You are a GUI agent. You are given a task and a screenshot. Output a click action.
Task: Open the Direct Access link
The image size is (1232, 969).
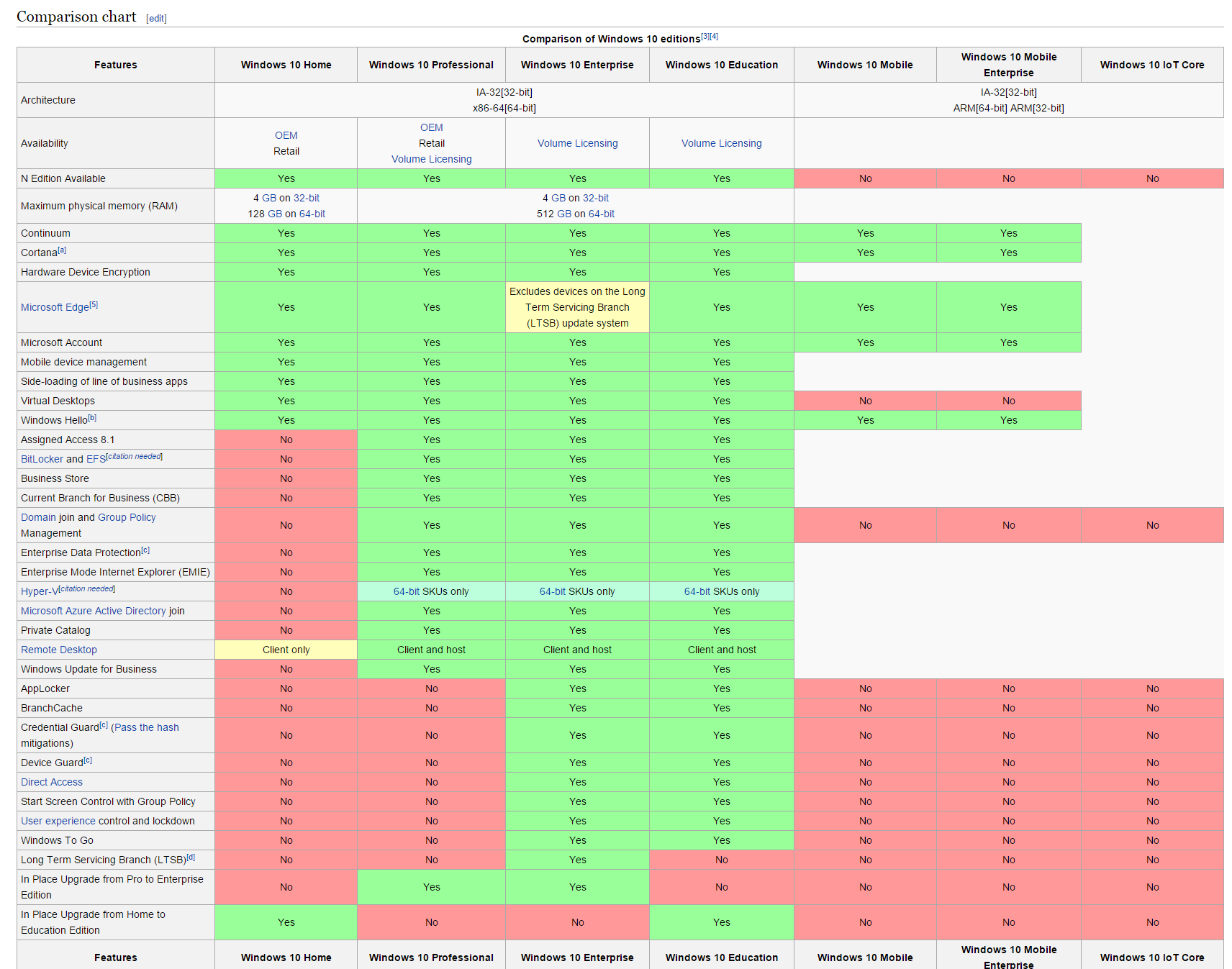click(52, 782)
